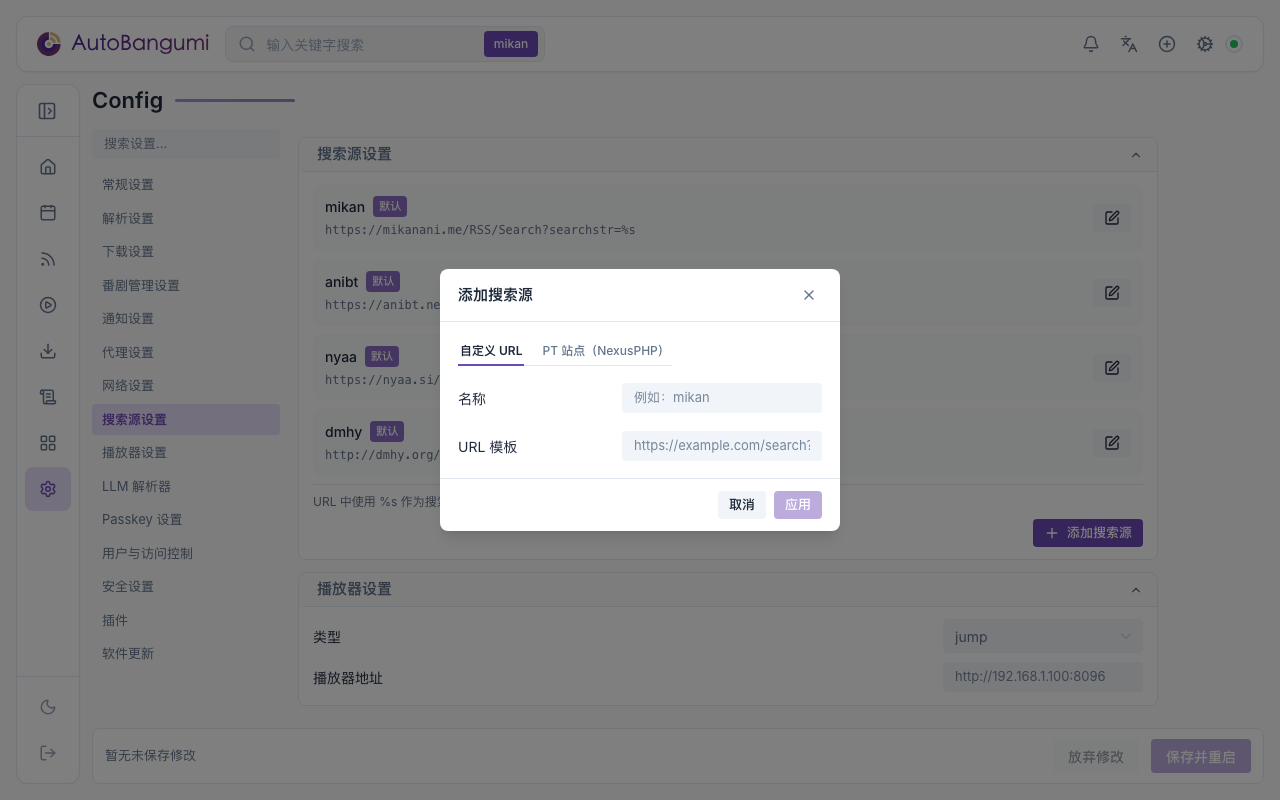
Task: Click the 应用 button in dialog
Action: click(x=798, y=505)
